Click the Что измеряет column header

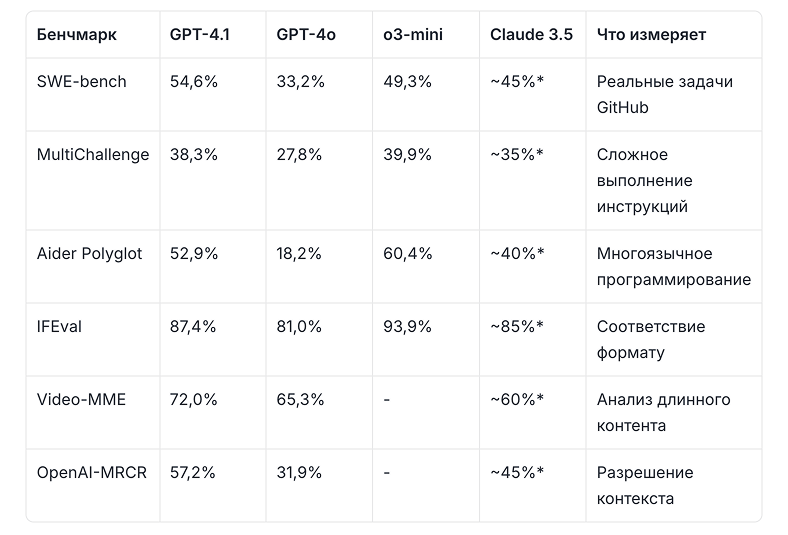(651, 35)
